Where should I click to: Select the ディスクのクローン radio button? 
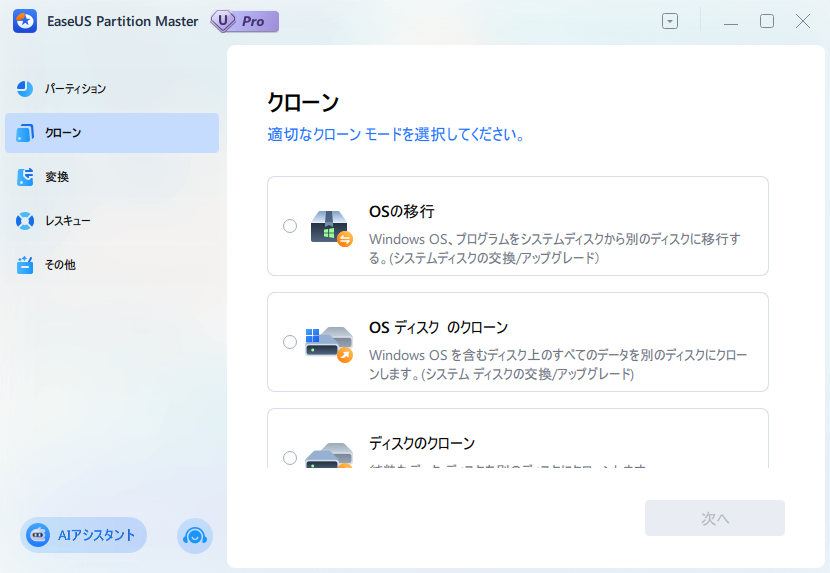[290, 458]
